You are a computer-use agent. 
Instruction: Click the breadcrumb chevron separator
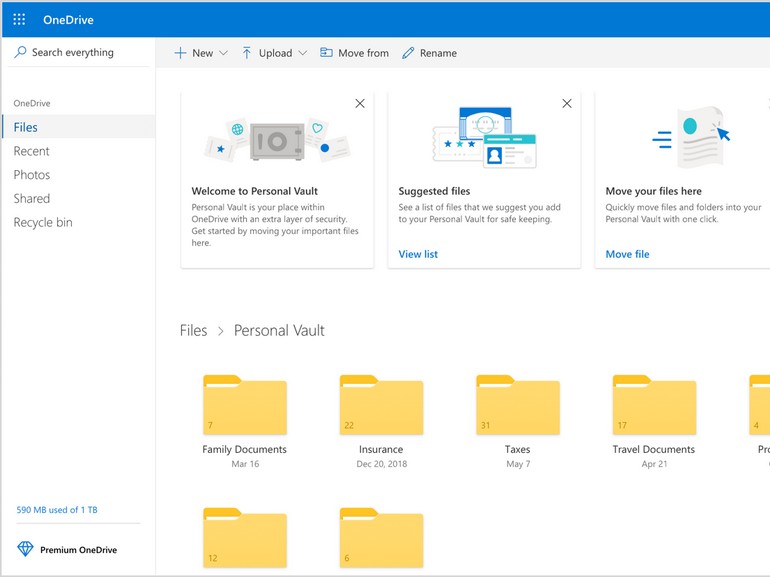tap(220, 331)
